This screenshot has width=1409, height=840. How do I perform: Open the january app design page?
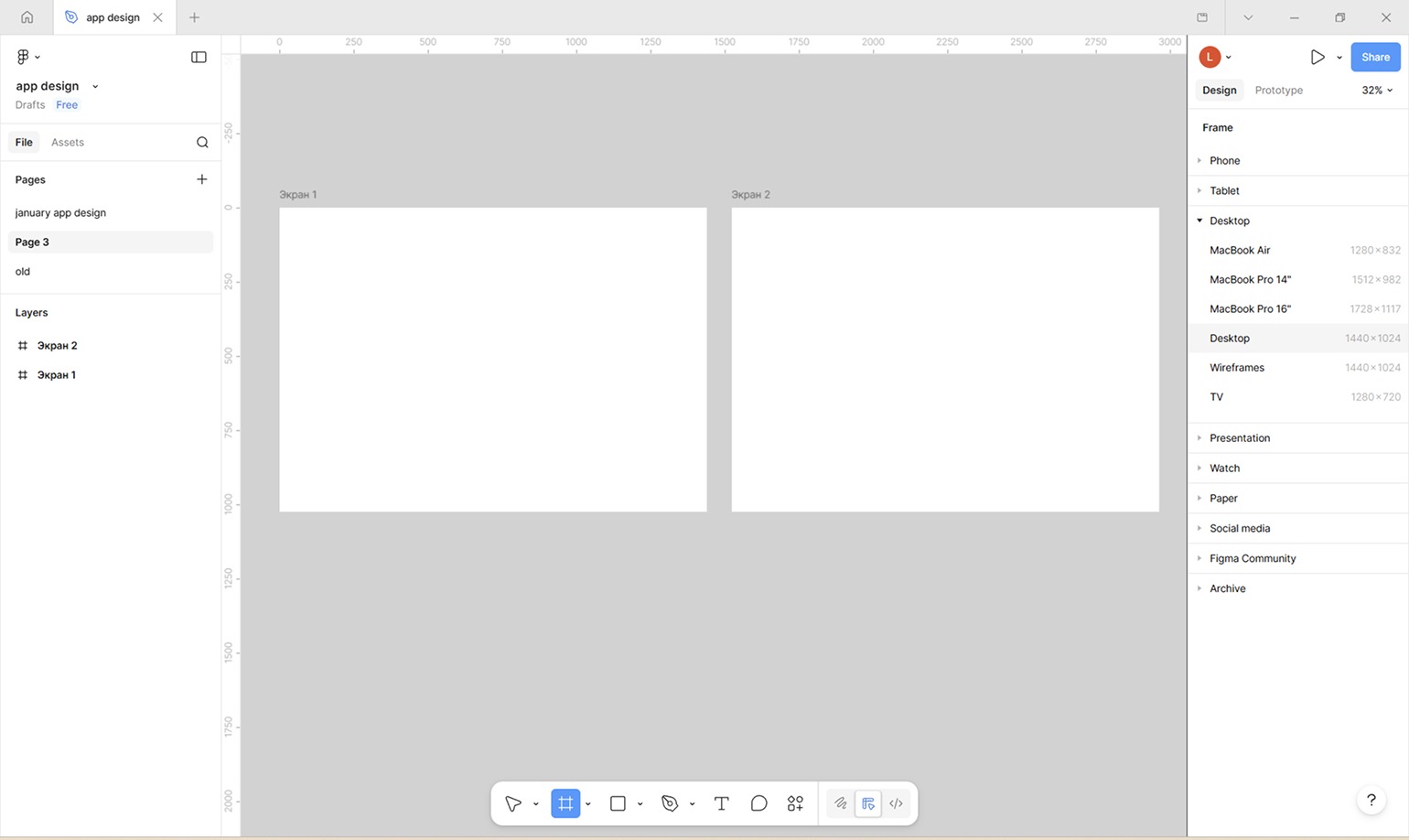point(60,212)
